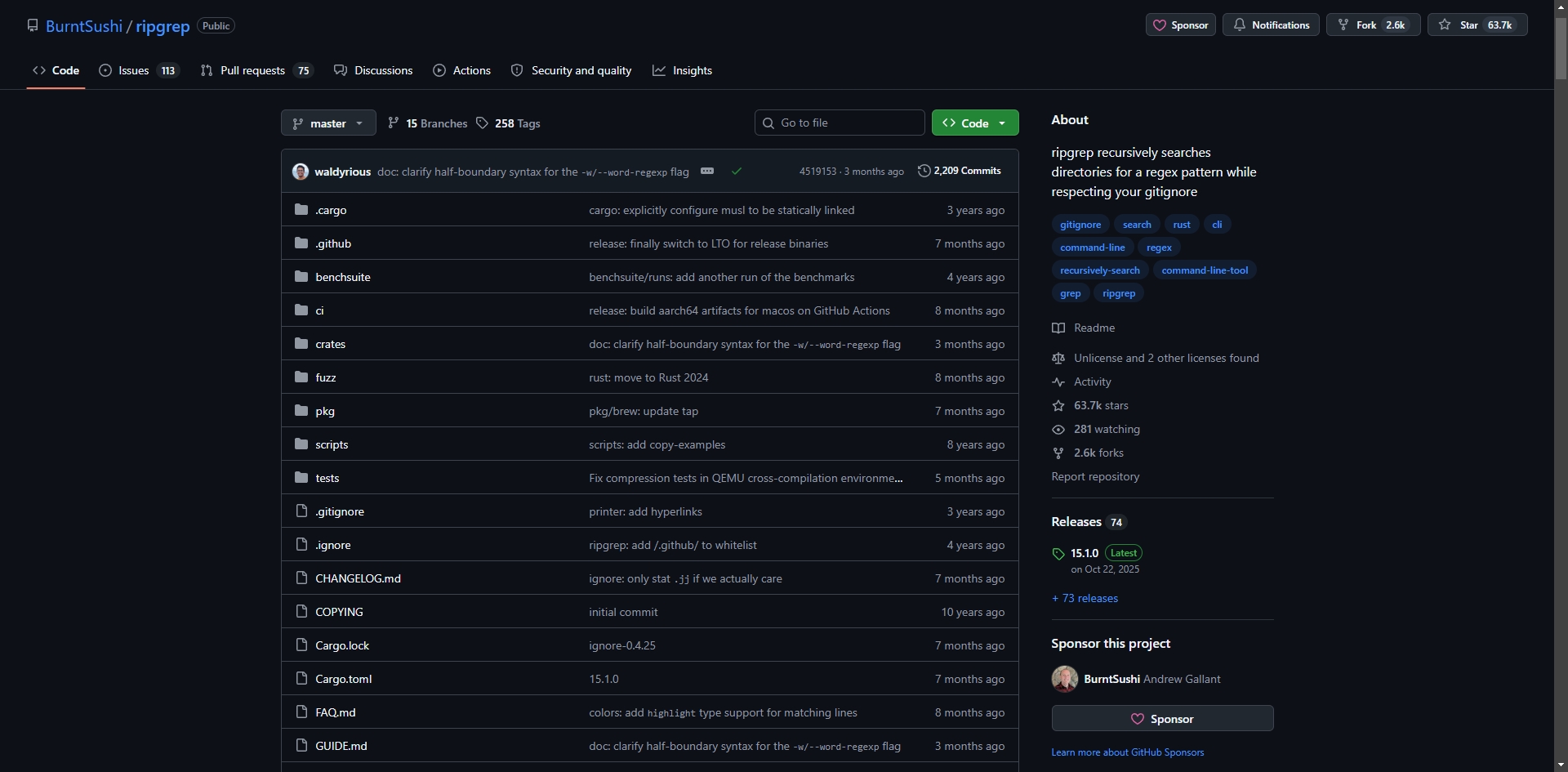1568x772 pixels.
Task: Click the waldyrious avatar in commit header
Action: pos(301,172)
